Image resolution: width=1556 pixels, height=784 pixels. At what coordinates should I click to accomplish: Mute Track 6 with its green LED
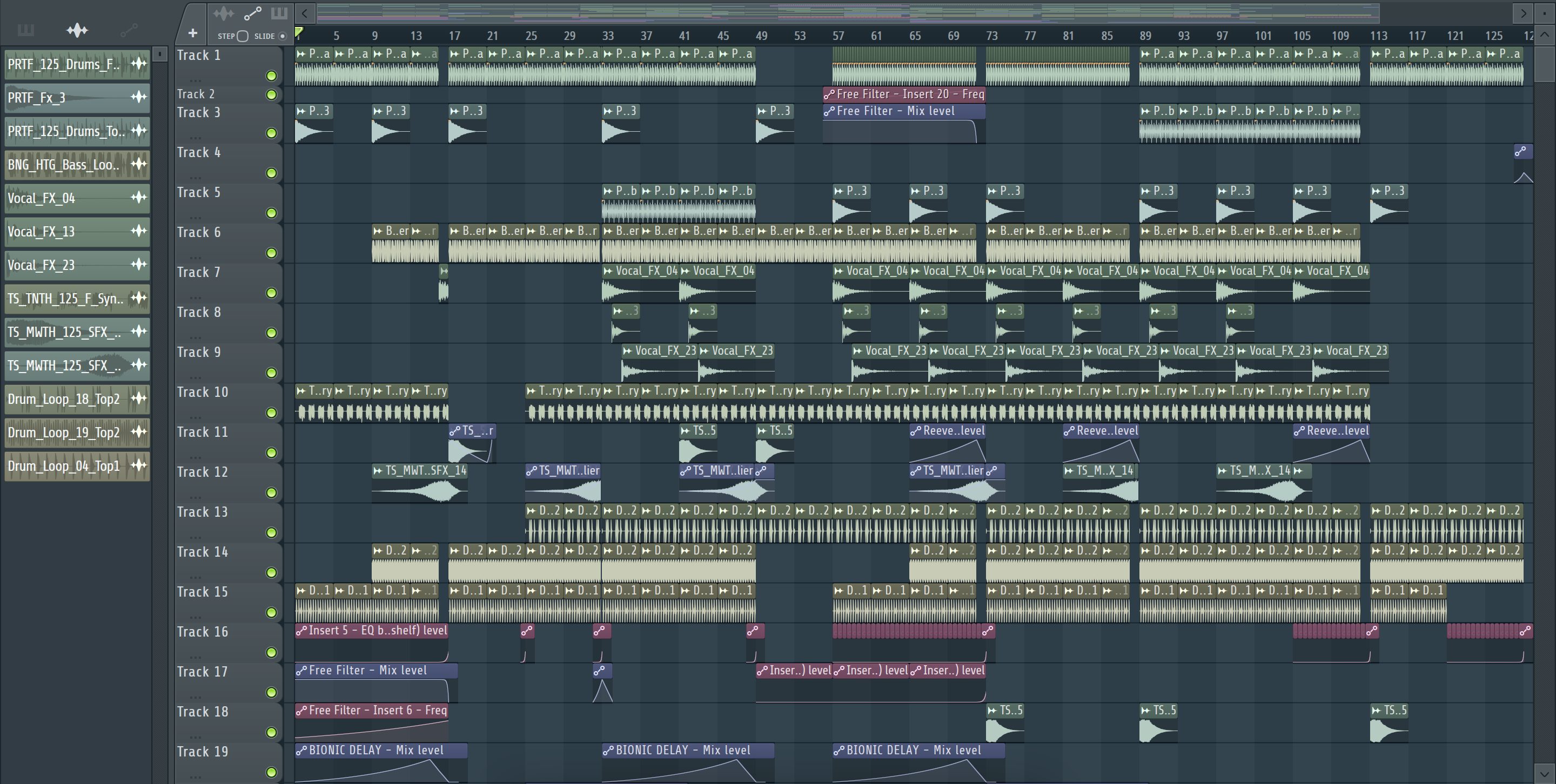coord(271,253)
